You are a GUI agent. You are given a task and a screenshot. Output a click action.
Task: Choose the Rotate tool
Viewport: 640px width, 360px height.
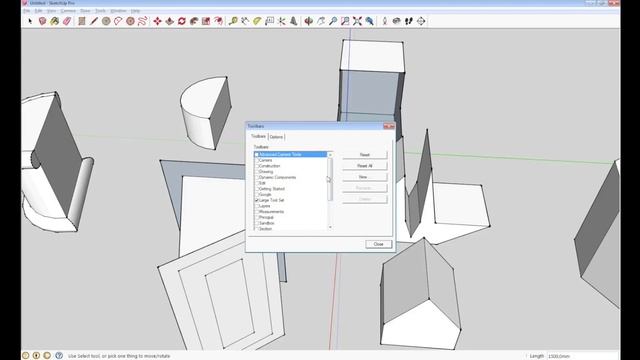coord(182,21)
